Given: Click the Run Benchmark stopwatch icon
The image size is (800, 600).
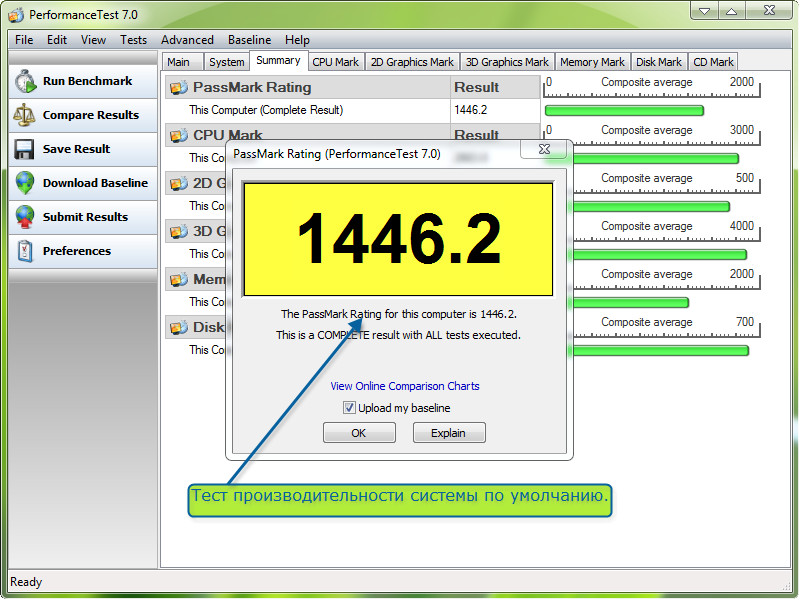Looking at the screenshot, I should [25, 82].
